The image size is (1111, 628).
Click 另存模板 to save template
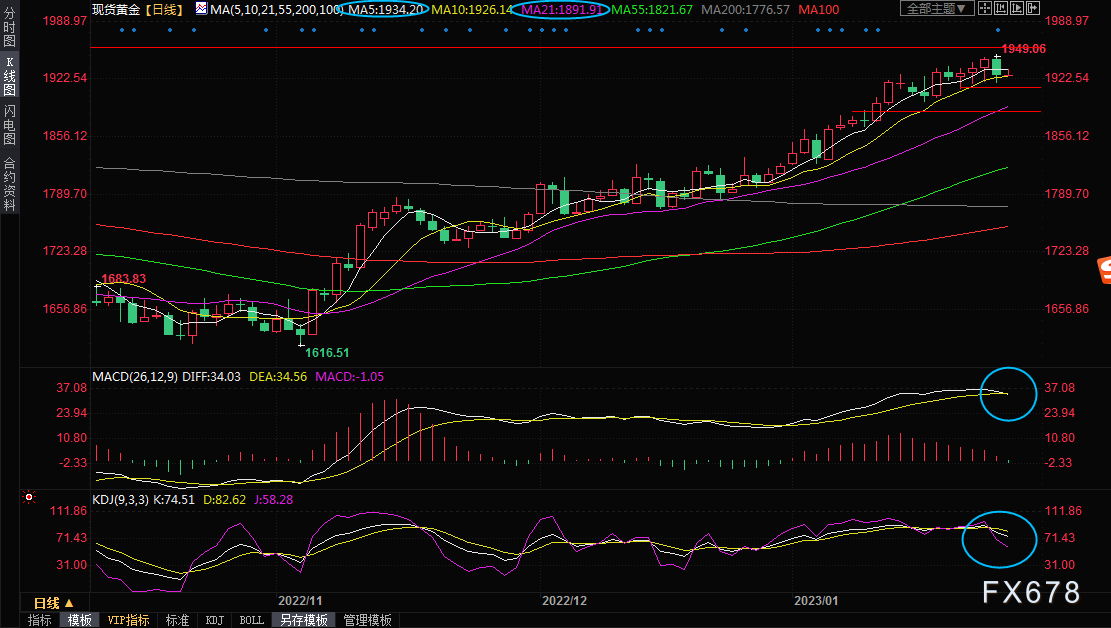304,620
